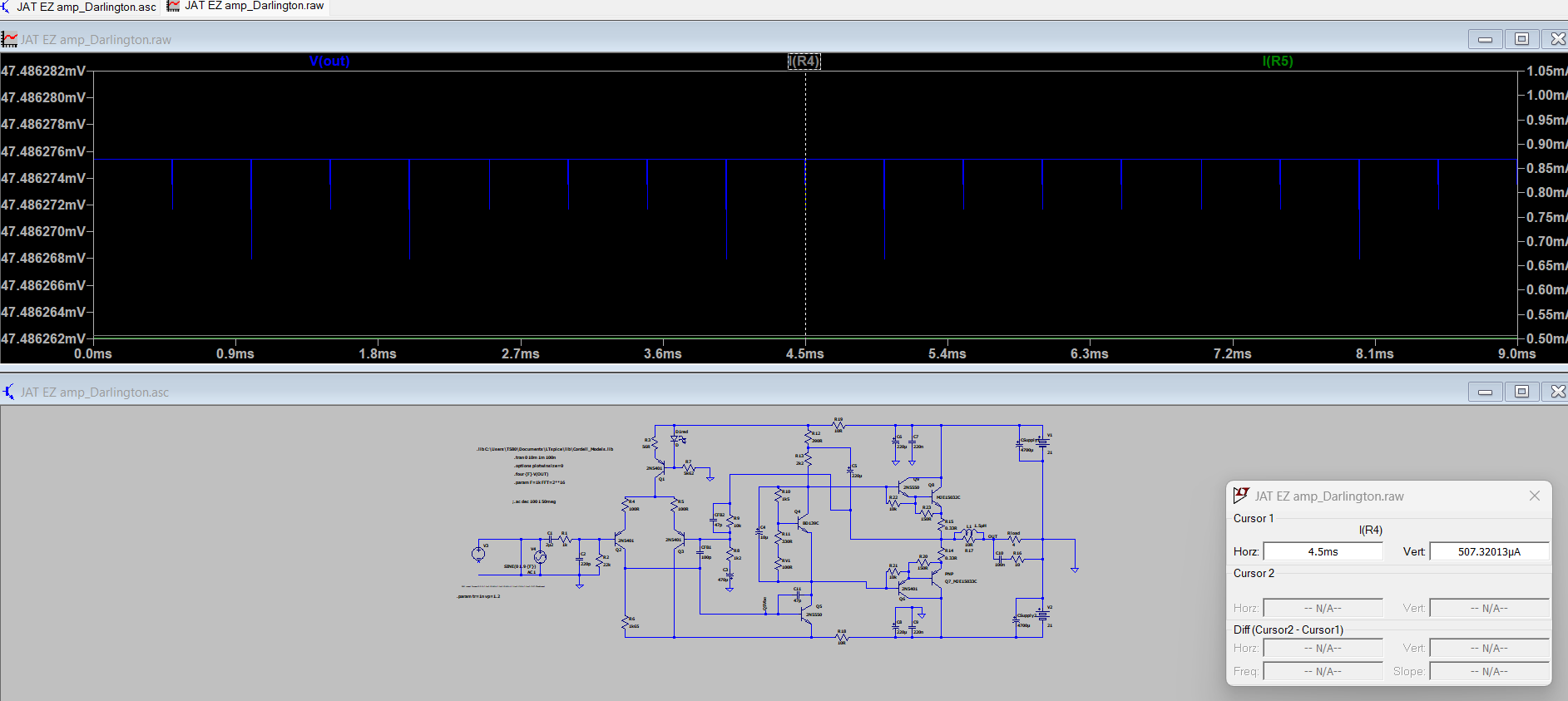Click the .options plotwinsize=0 directive
The height and width of the screenshot is (701, 1568).
[539, 466]
